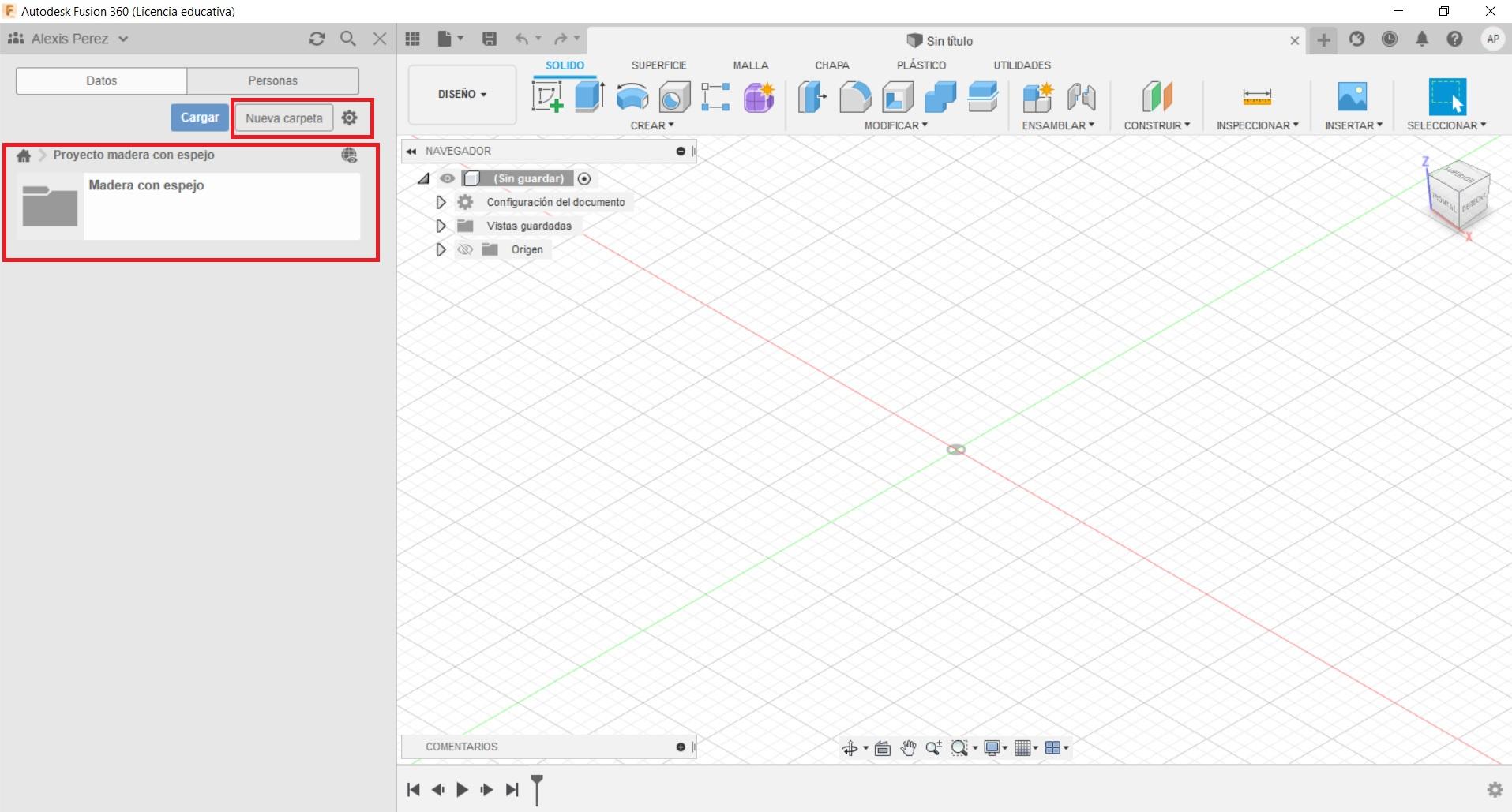Redo the last undone action
This screenshot has height=812, width=1512.
[x=561, y=39]
